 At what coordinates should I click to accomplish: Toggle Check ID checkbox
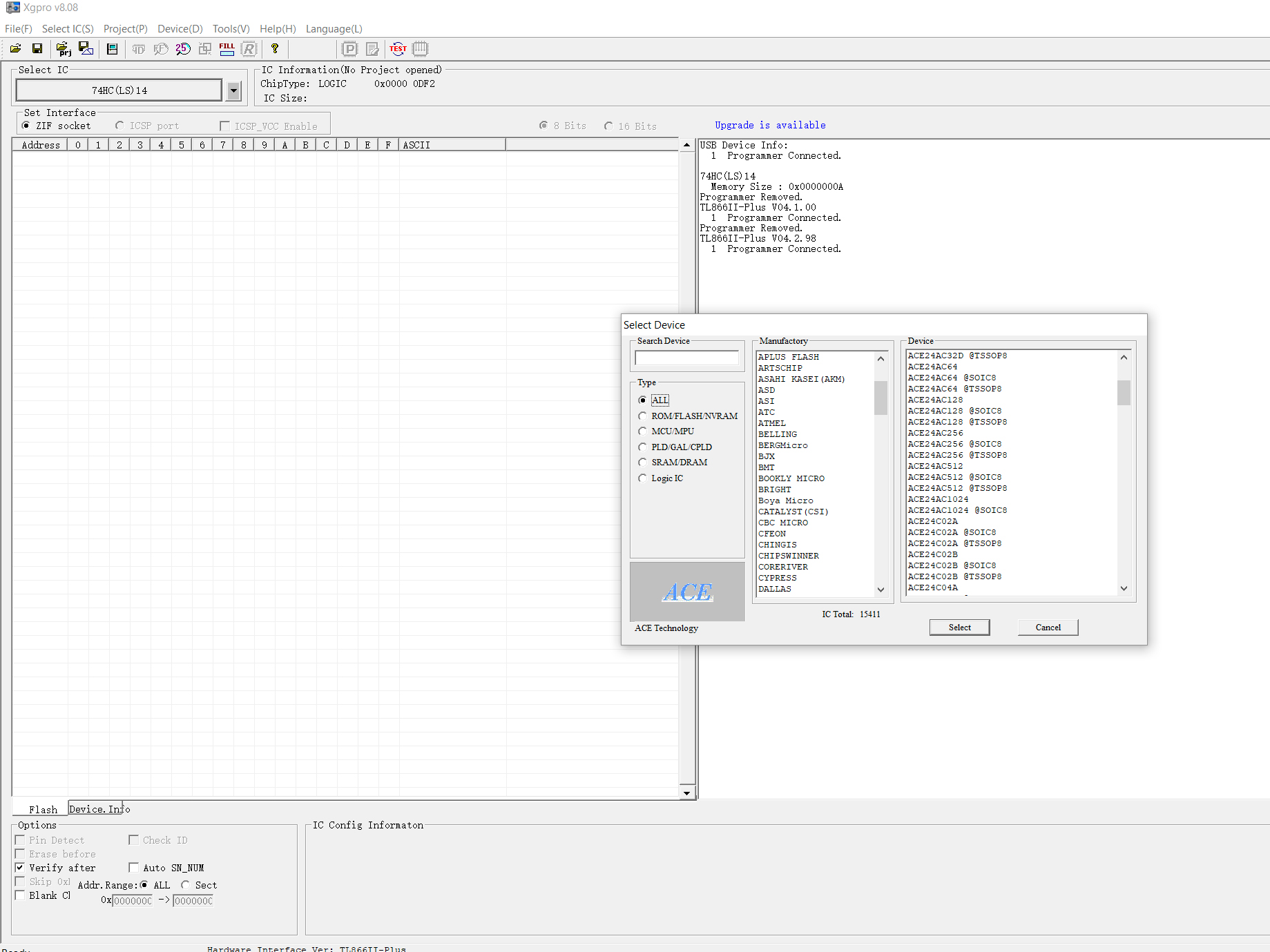click(x=134, y=840)
